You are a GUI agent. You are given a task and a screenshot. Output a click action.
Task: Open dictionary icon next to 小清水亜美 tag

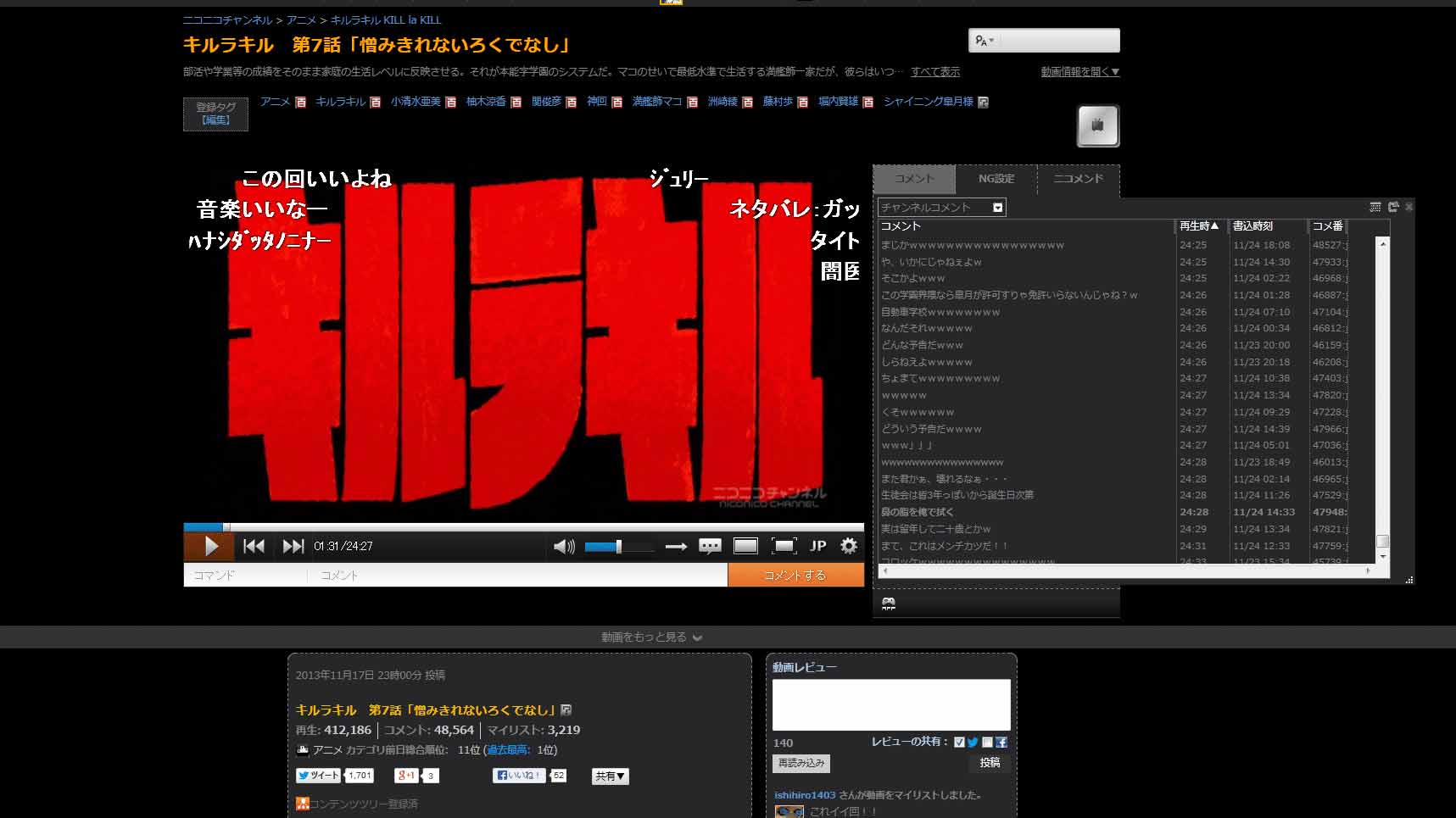(450, 103)
